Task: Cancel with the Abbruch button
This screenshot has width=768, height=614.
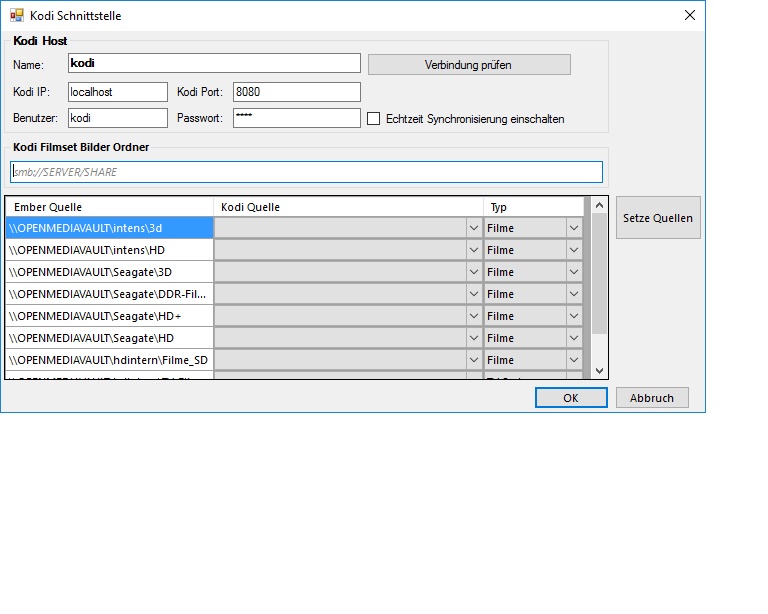Action: click(x=652, y=398)
